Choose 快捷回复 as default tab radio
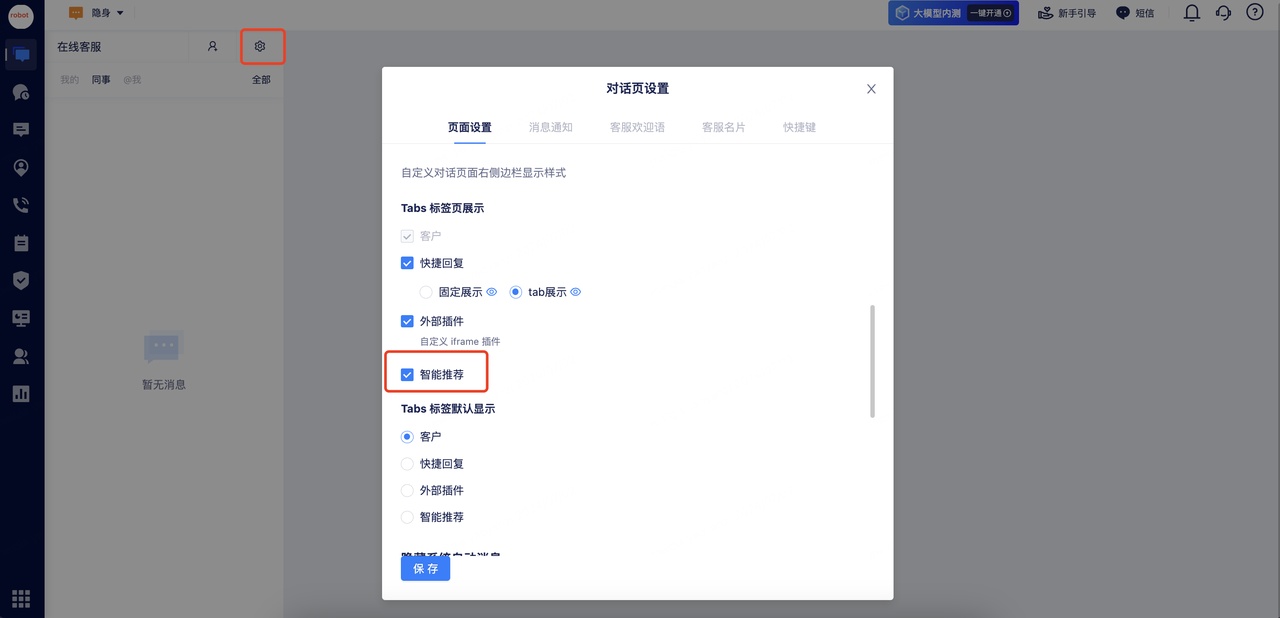This screenshot has width=1280, height=618. point(407,464)
